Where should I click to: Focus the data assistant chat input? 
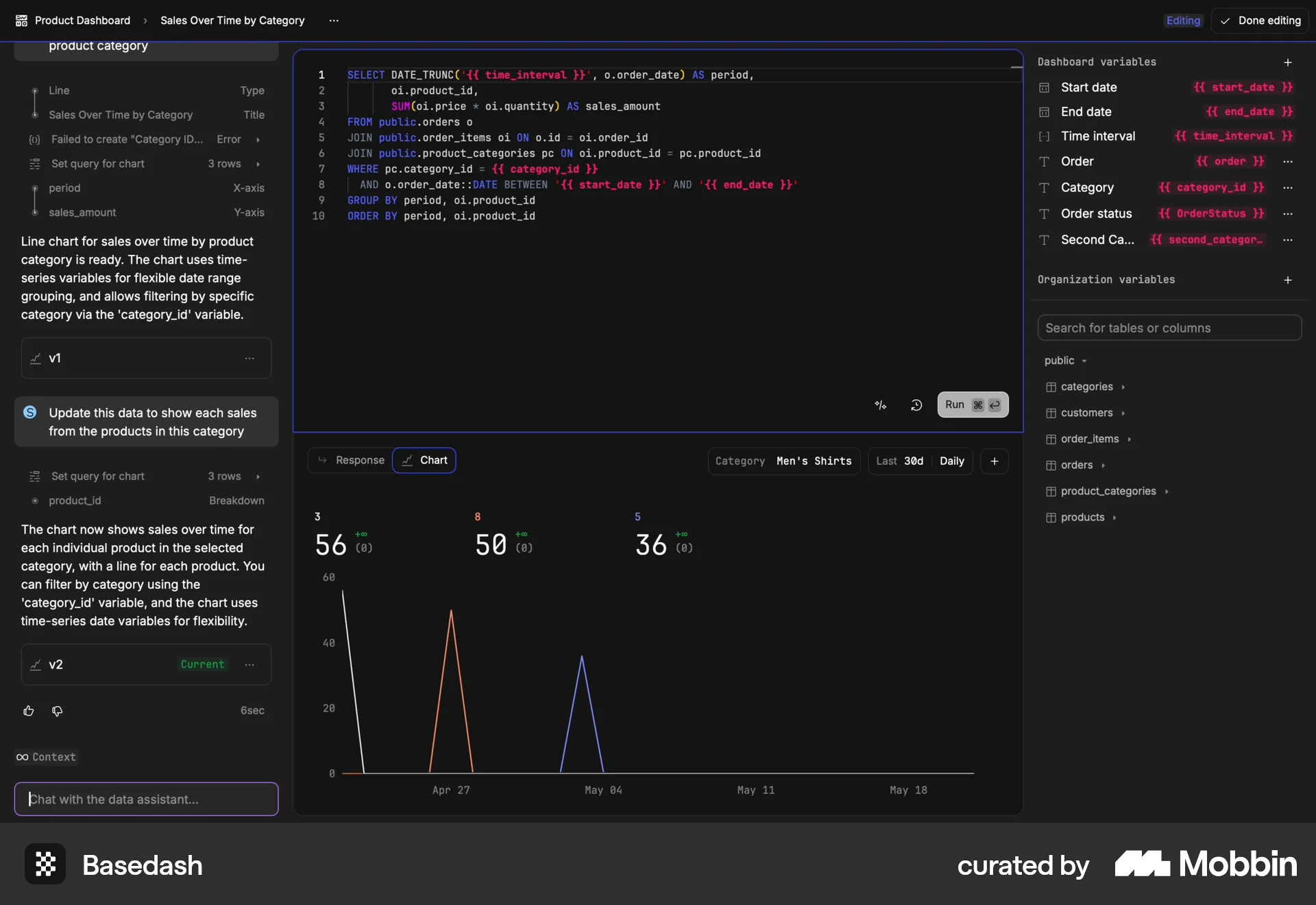pyautogui.click(x=146, y=799)
